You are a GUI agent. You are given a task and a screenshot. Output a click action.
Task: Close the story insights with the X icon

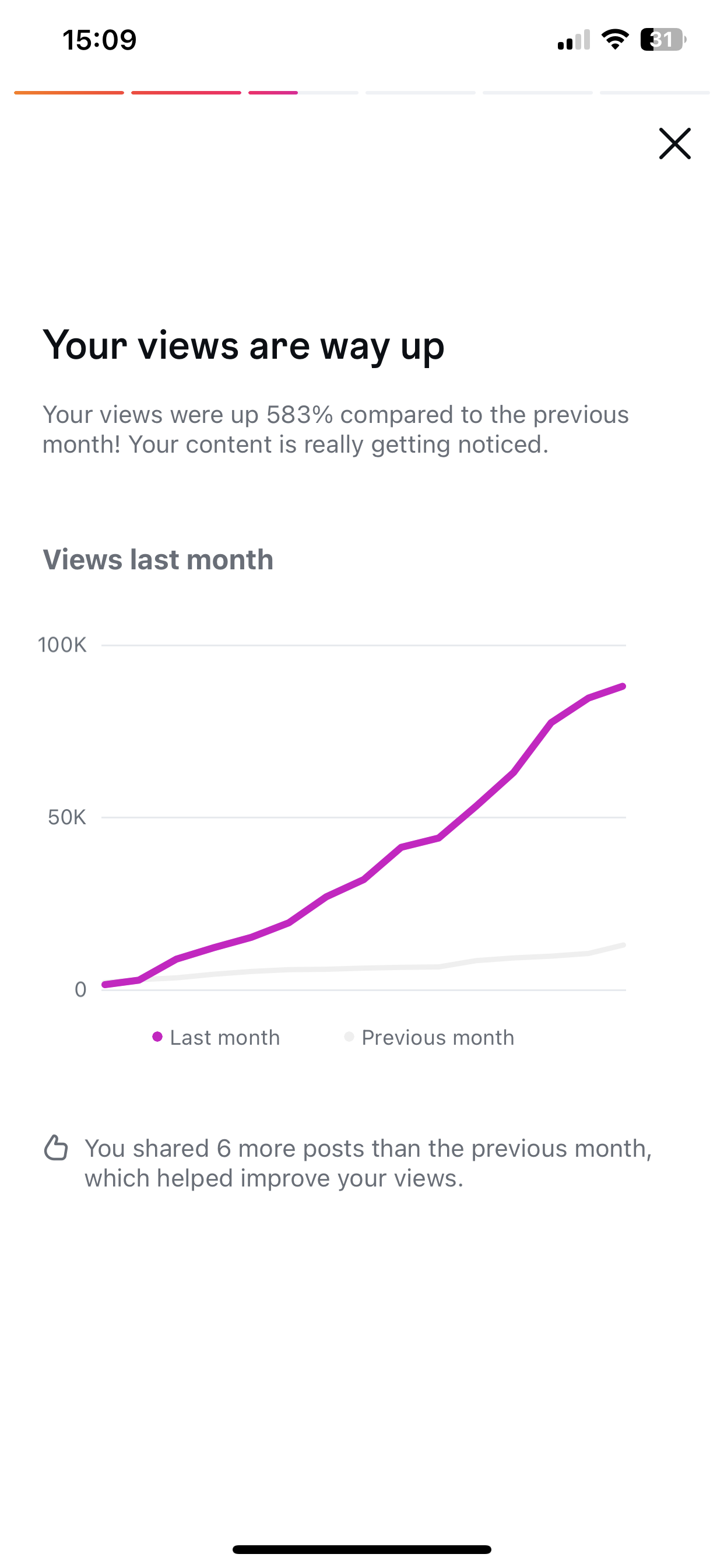pos(674,143)
